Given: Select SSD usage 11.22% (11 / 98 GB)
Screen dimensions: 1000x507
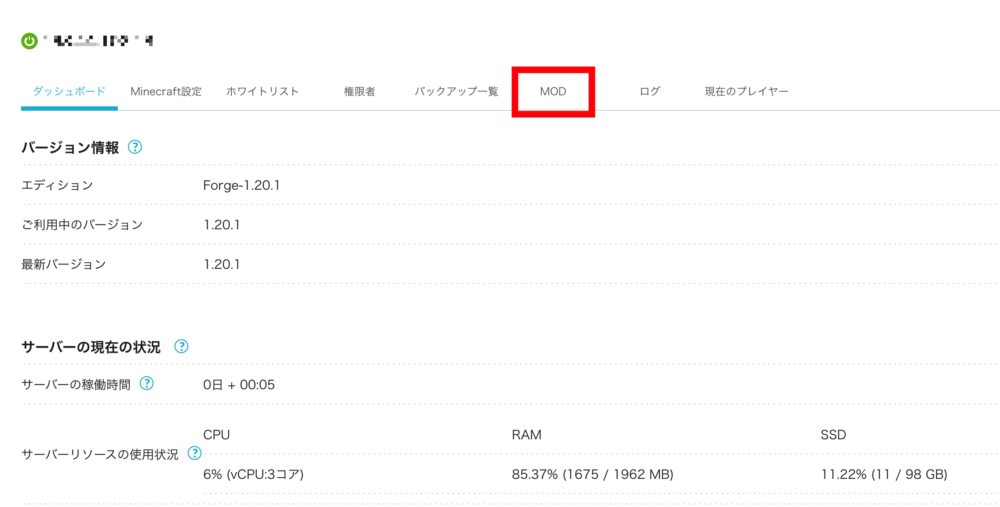Looking at the screenshot, I should (884, 474).
